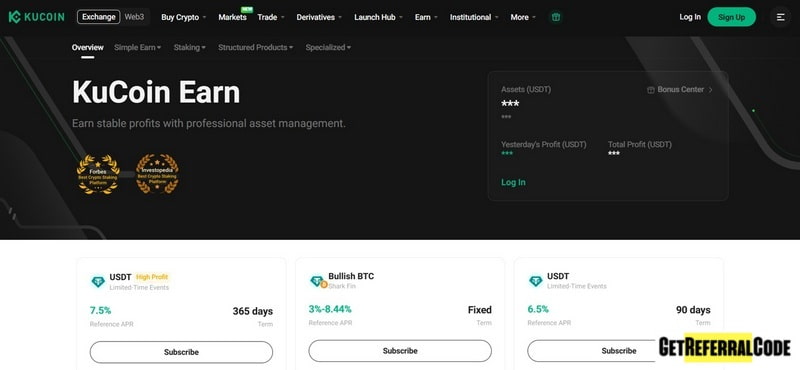Click the 3%-8.44% APR value
The image size is (800, 370).
[x=330, y=309]
